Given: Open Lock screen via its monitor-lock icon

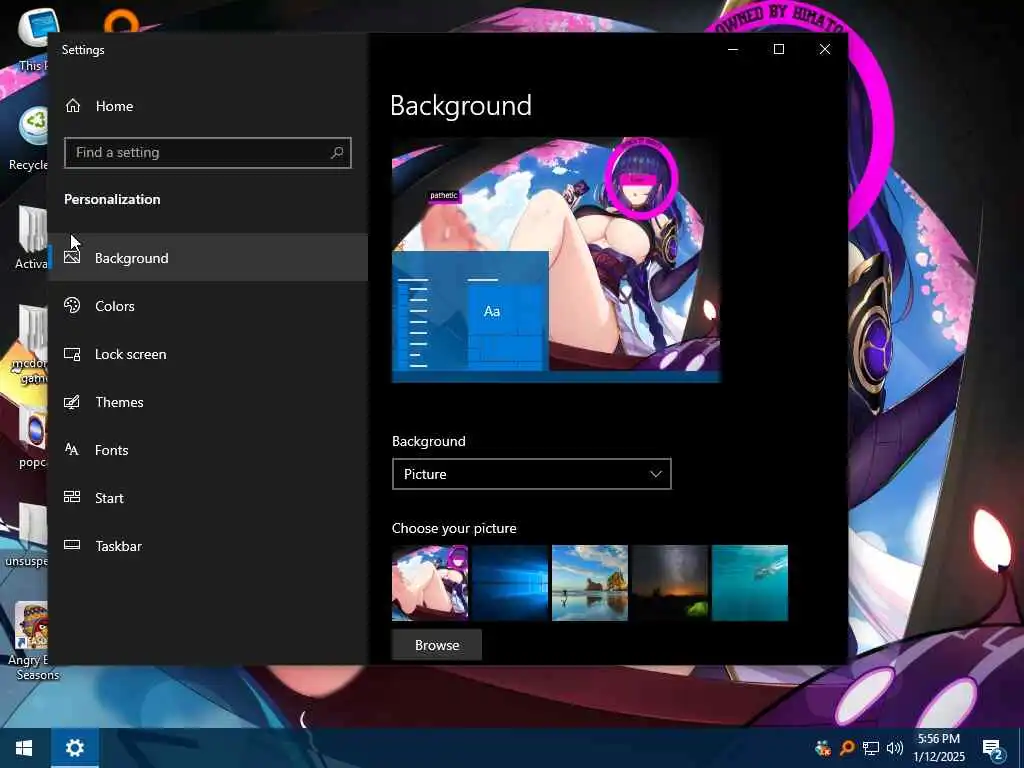Looking at the screenshot, I should point(72,354).
